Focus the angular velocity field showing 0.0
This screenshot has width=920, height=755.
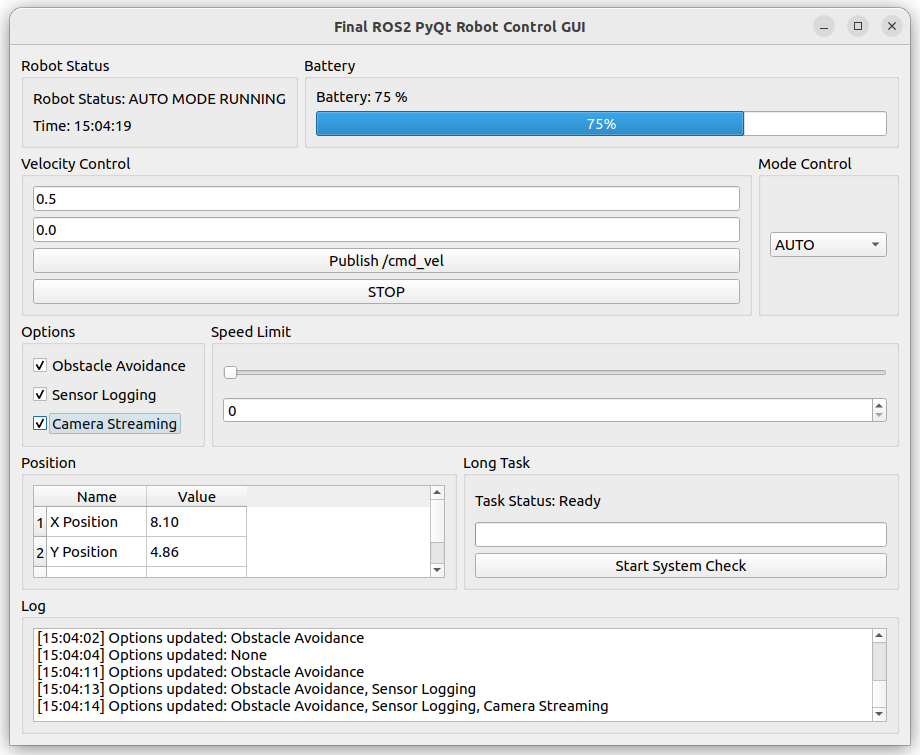386,230
